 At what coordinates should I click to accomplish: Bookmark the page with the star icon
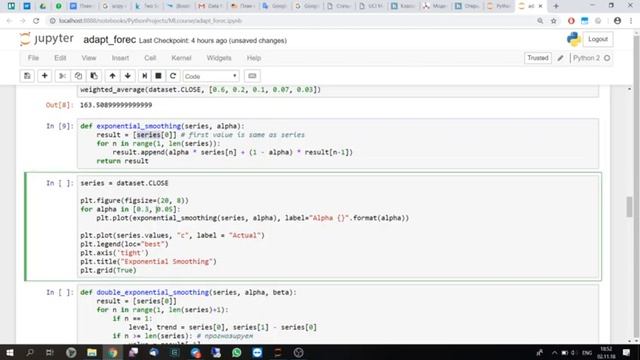pos(553,21)
